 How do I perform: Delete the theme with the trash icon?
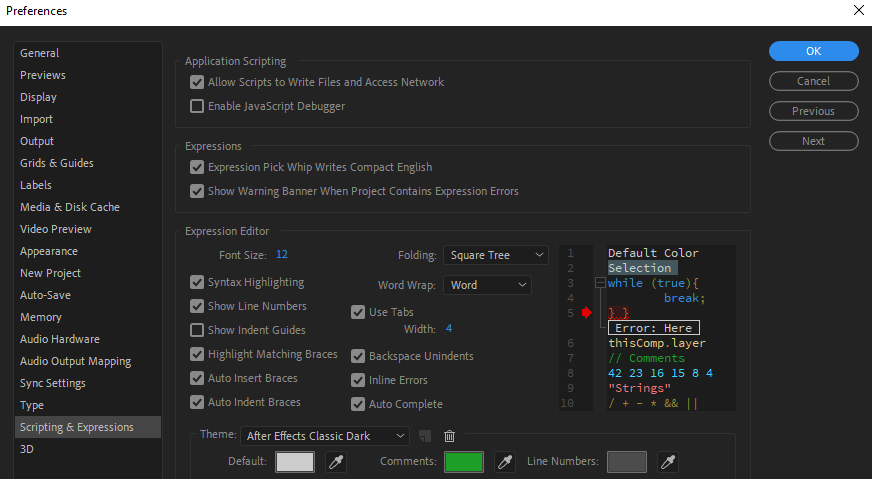tap(450, 436)
